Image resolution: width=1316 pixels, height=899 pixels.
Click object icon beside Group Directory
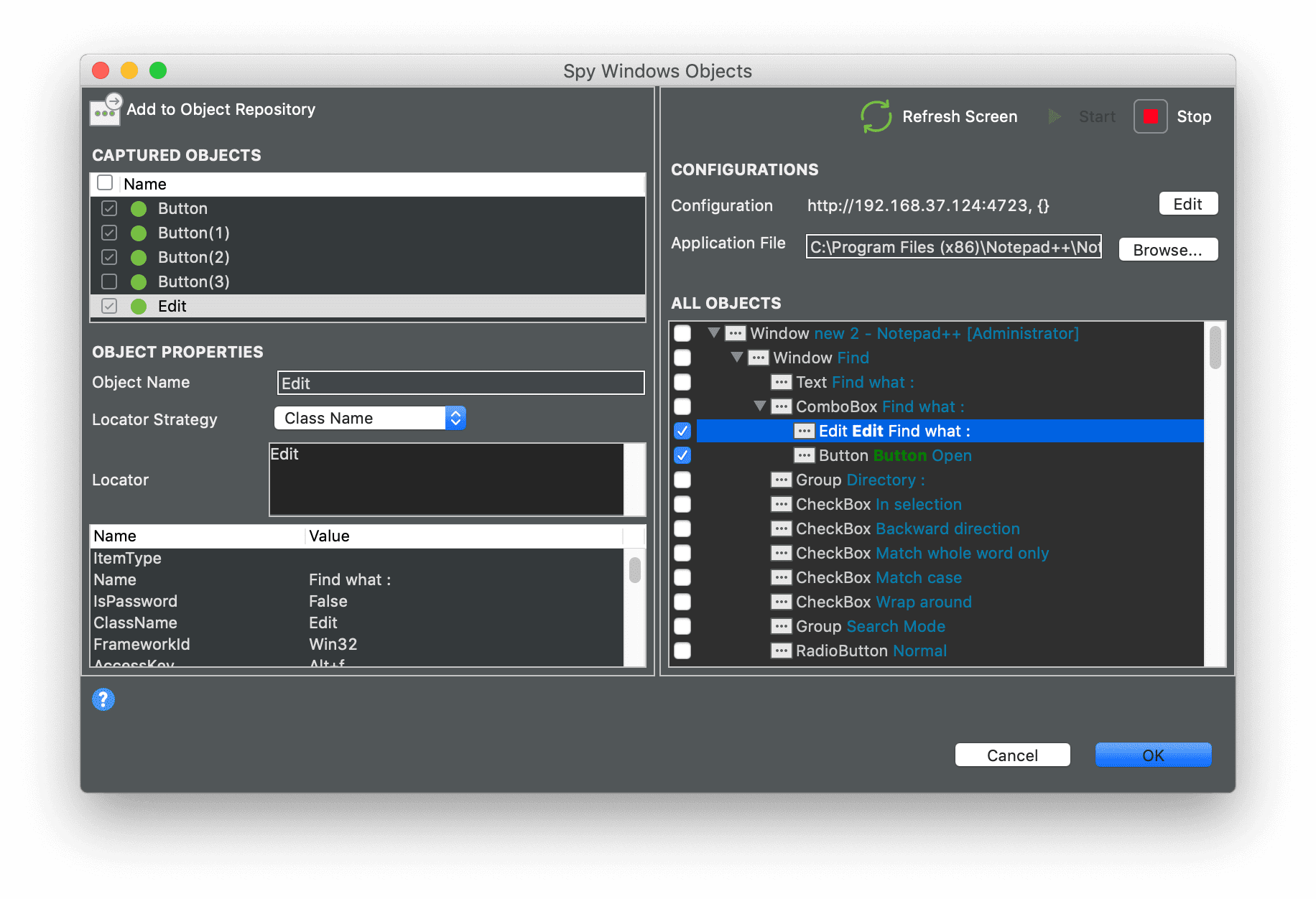(781, 480)
